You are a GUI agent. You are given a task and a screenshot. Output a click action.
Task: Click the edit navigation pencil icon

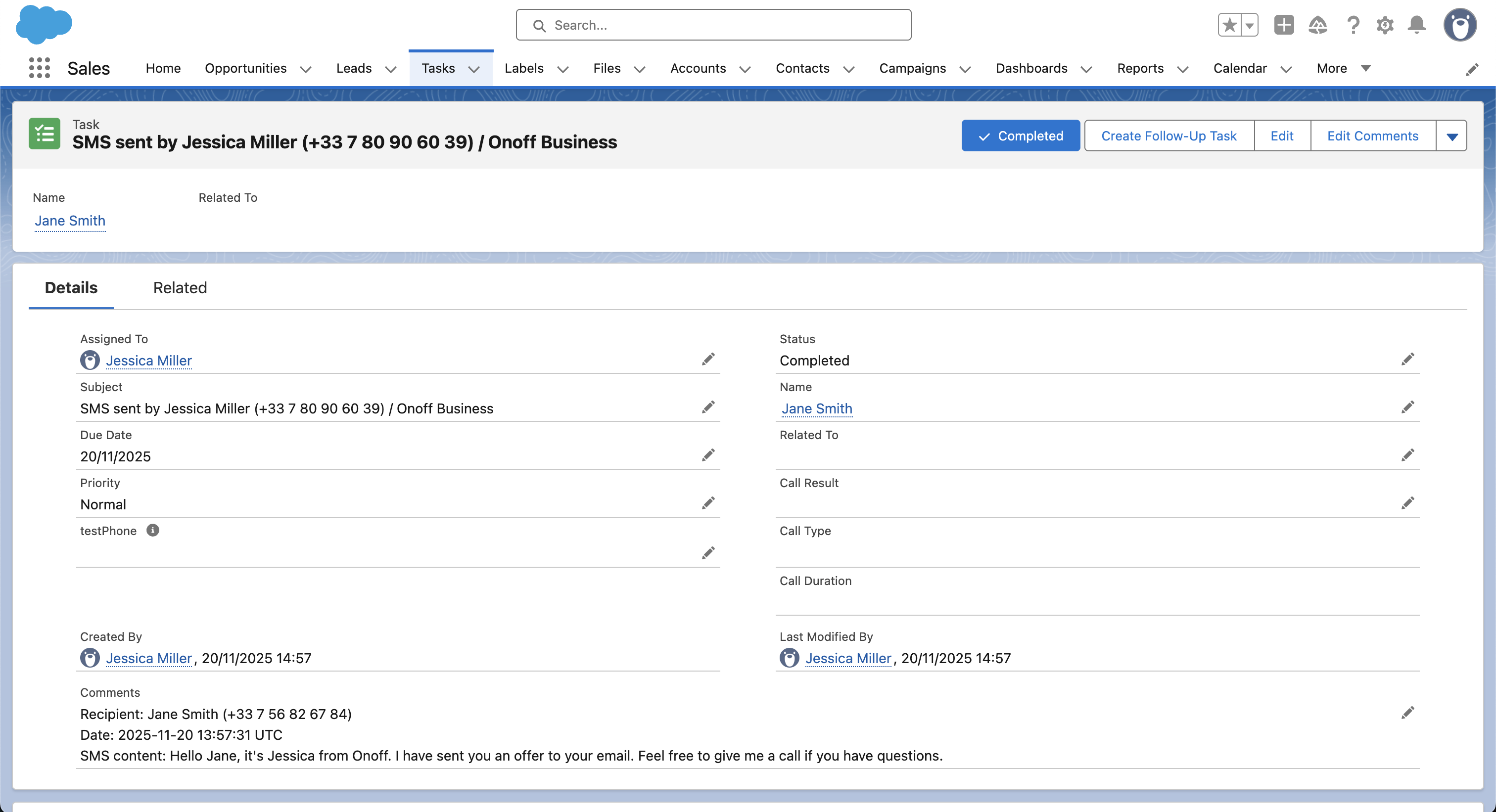point(1472,70)
